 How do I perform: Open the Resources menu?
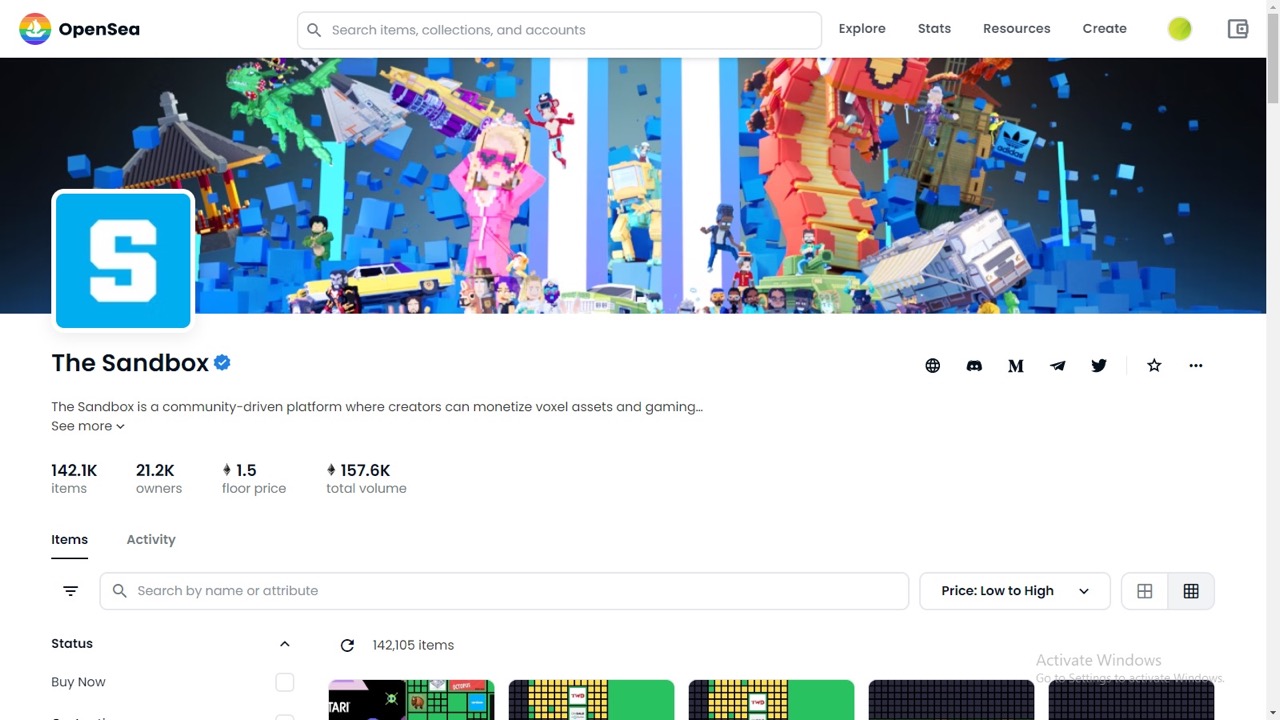point(1016,29)
